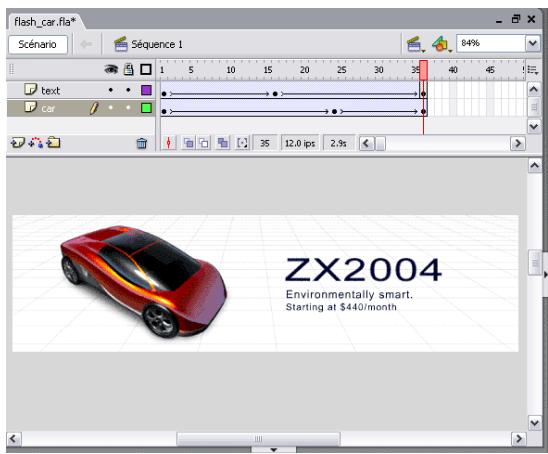548x454 pixels.
Task: Click the stage vertical scroll up arrow
Action: [x=535, y=166]
